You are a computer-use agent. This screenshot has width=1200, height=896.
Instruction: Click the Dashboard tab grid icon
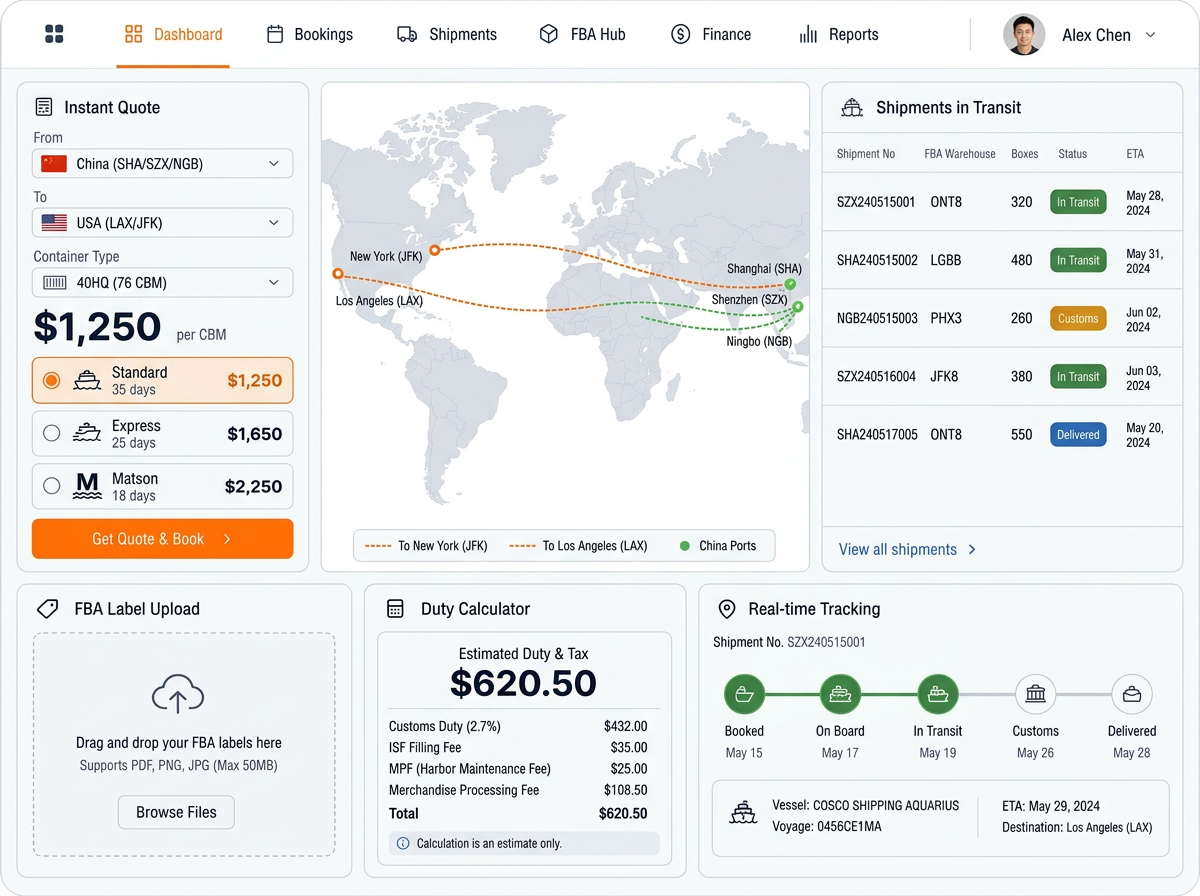pyautogui.click(x=133, y=34)
